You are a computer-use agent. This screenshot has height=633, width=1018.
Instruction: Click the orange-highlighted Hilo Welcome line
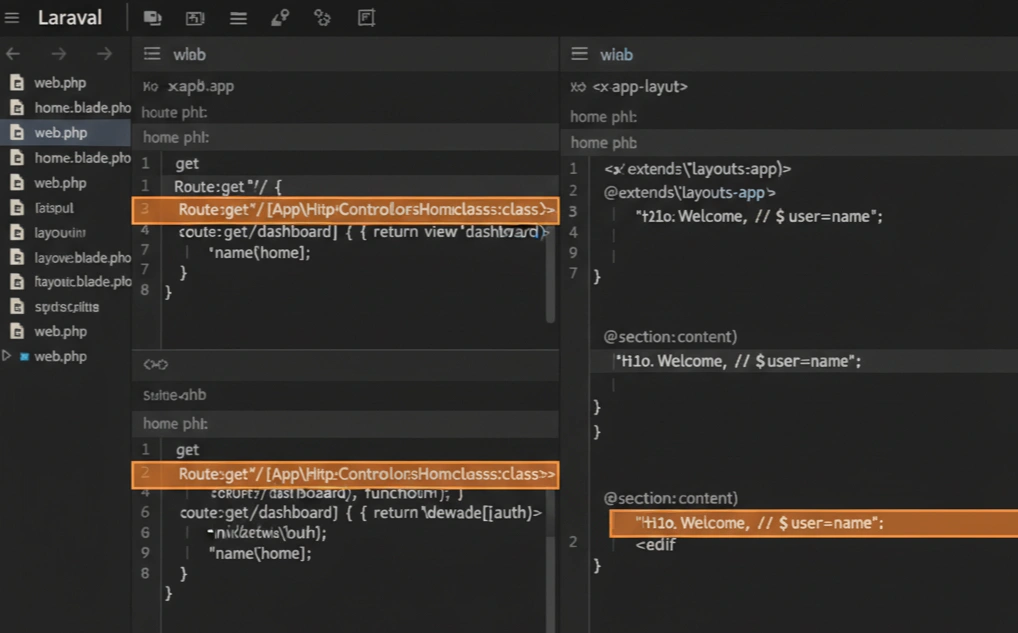click(812, 522)
